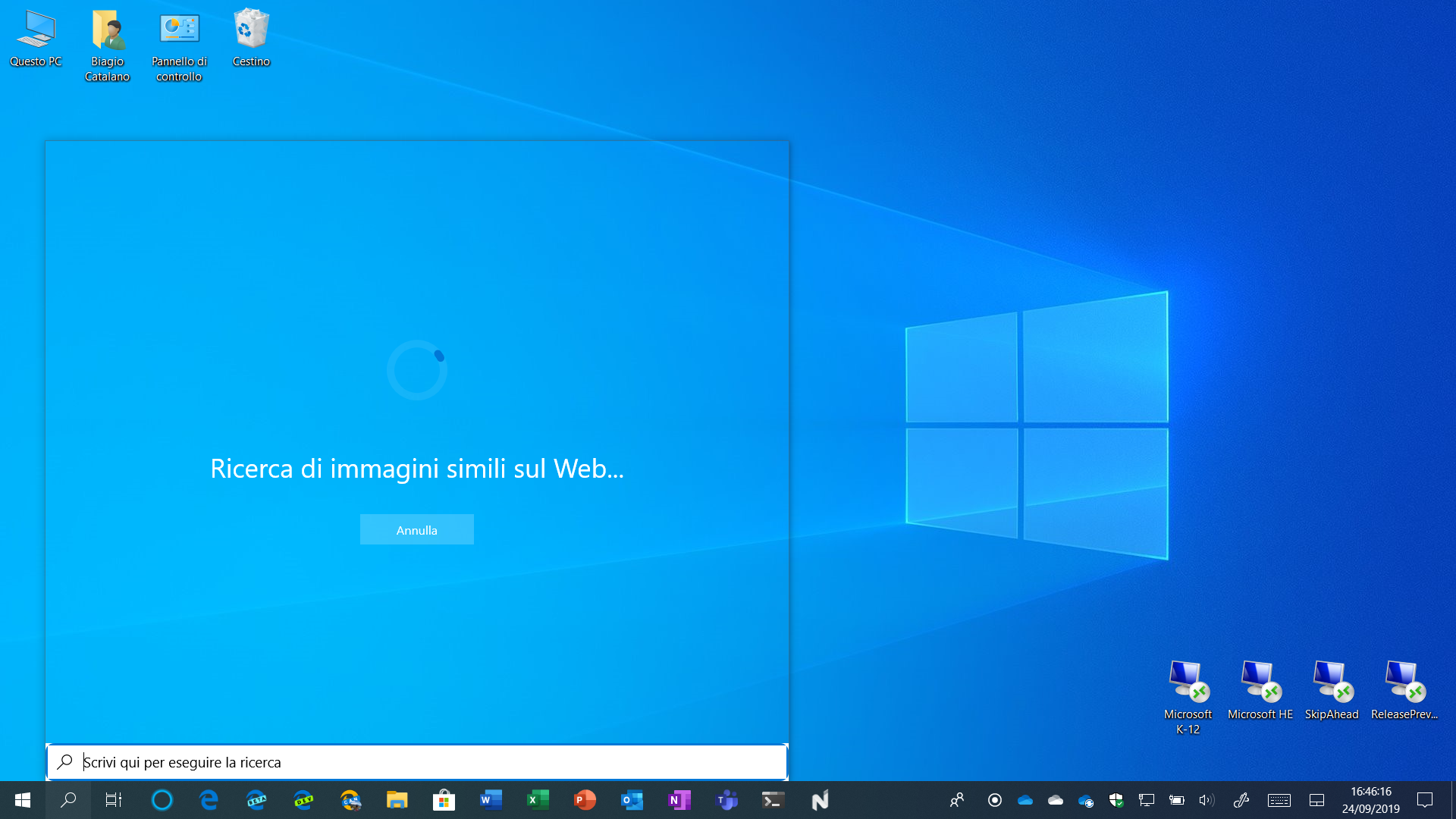Open File Explorer from the taskbar
The width and height of the screenshot is (1456, 819).
(397, 800)
